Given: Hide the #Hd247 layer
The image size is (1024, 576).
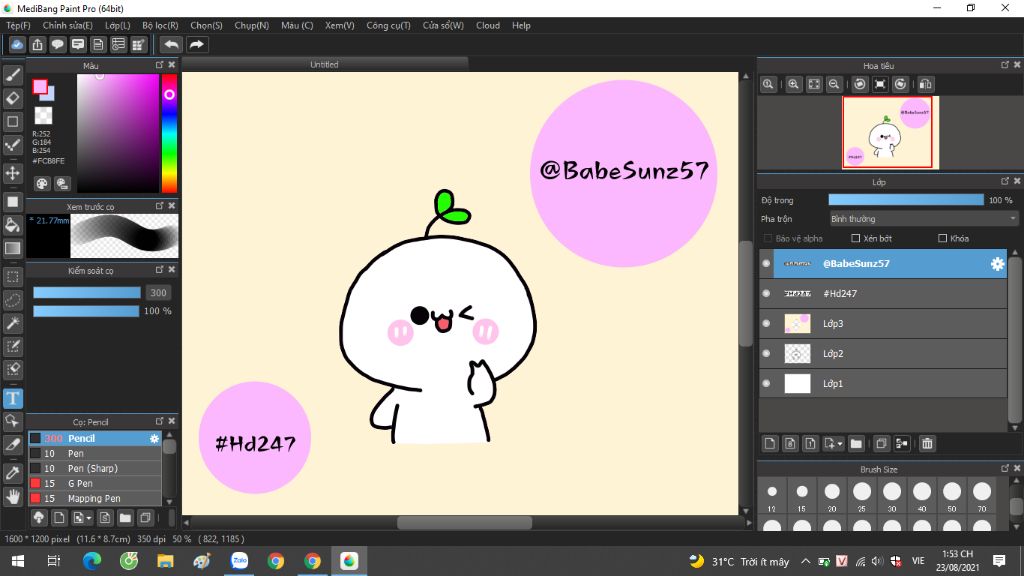Looking at the screenshot, I should point(766,294).
